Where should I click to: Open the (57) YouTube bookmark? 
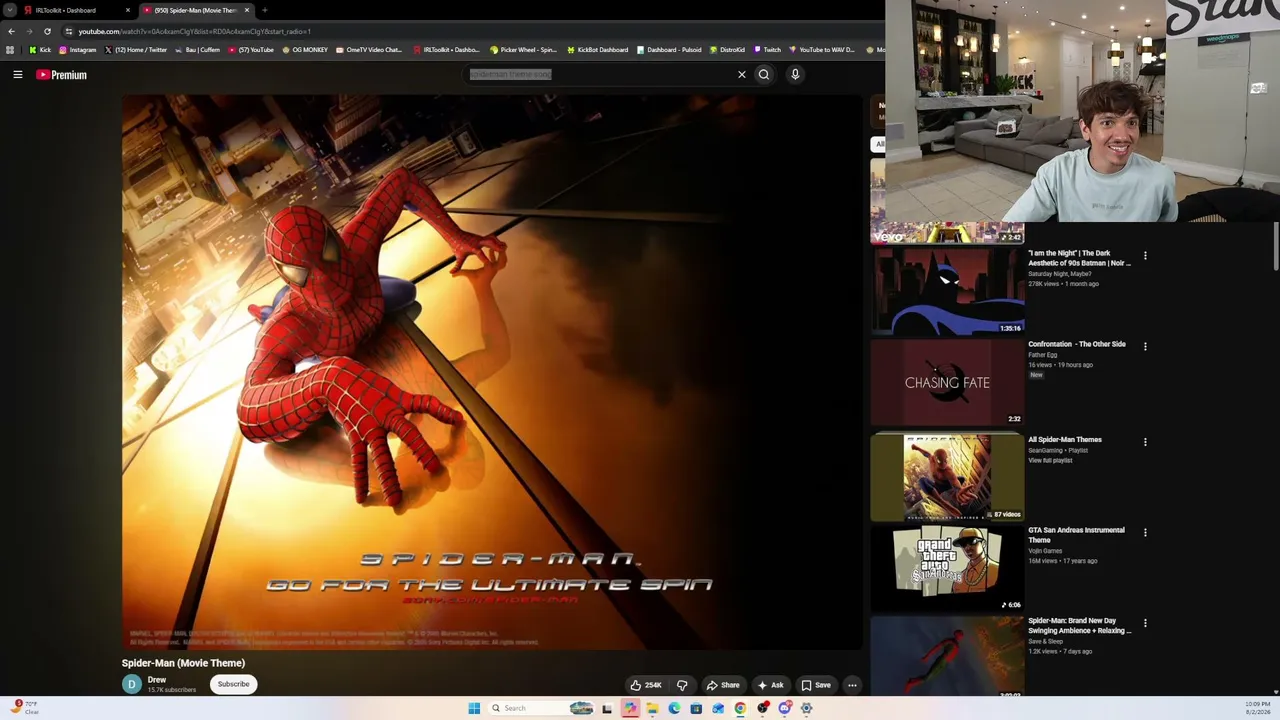[251, 50]
